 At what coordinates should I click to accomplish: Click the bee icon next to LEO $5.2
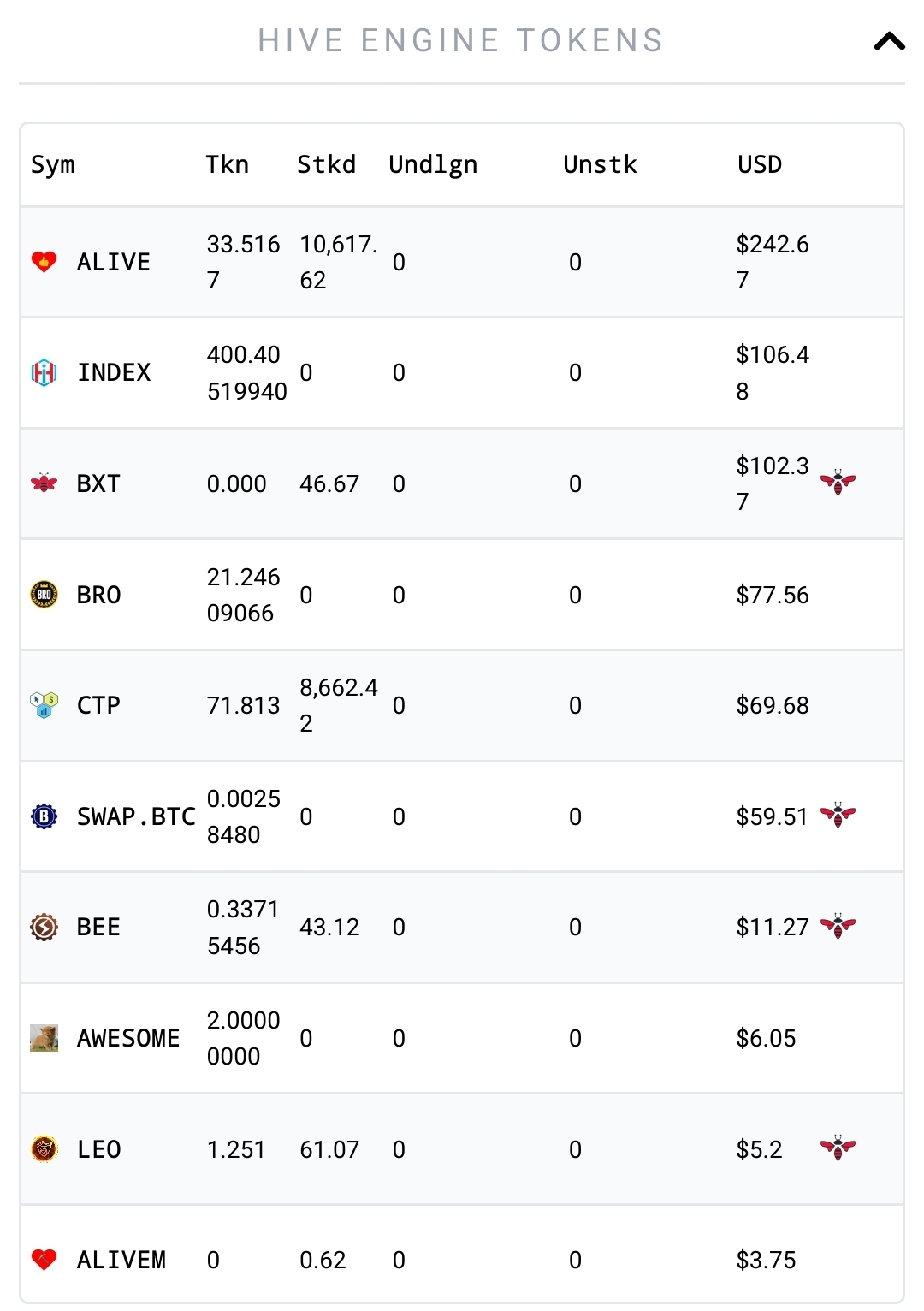click(x=838, y=1148)
